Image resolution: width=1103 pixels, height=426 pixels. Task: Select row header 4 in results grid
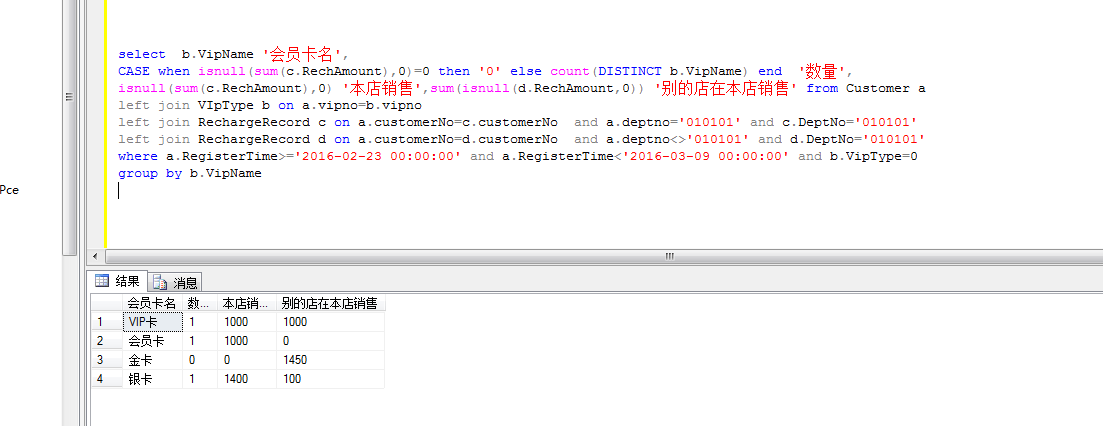[107, 379]
